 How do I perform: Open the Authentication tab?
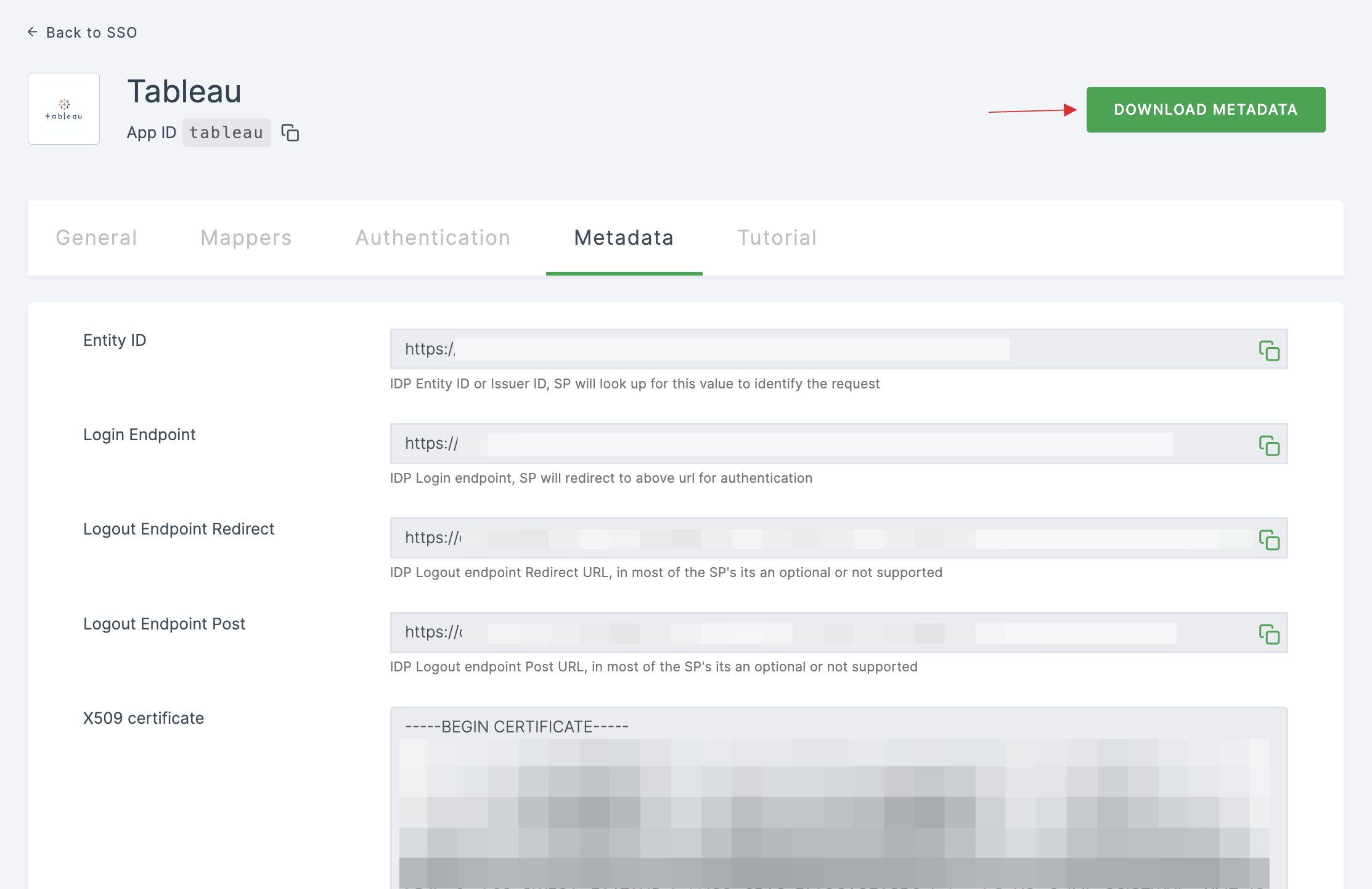(x=433, y=238)
